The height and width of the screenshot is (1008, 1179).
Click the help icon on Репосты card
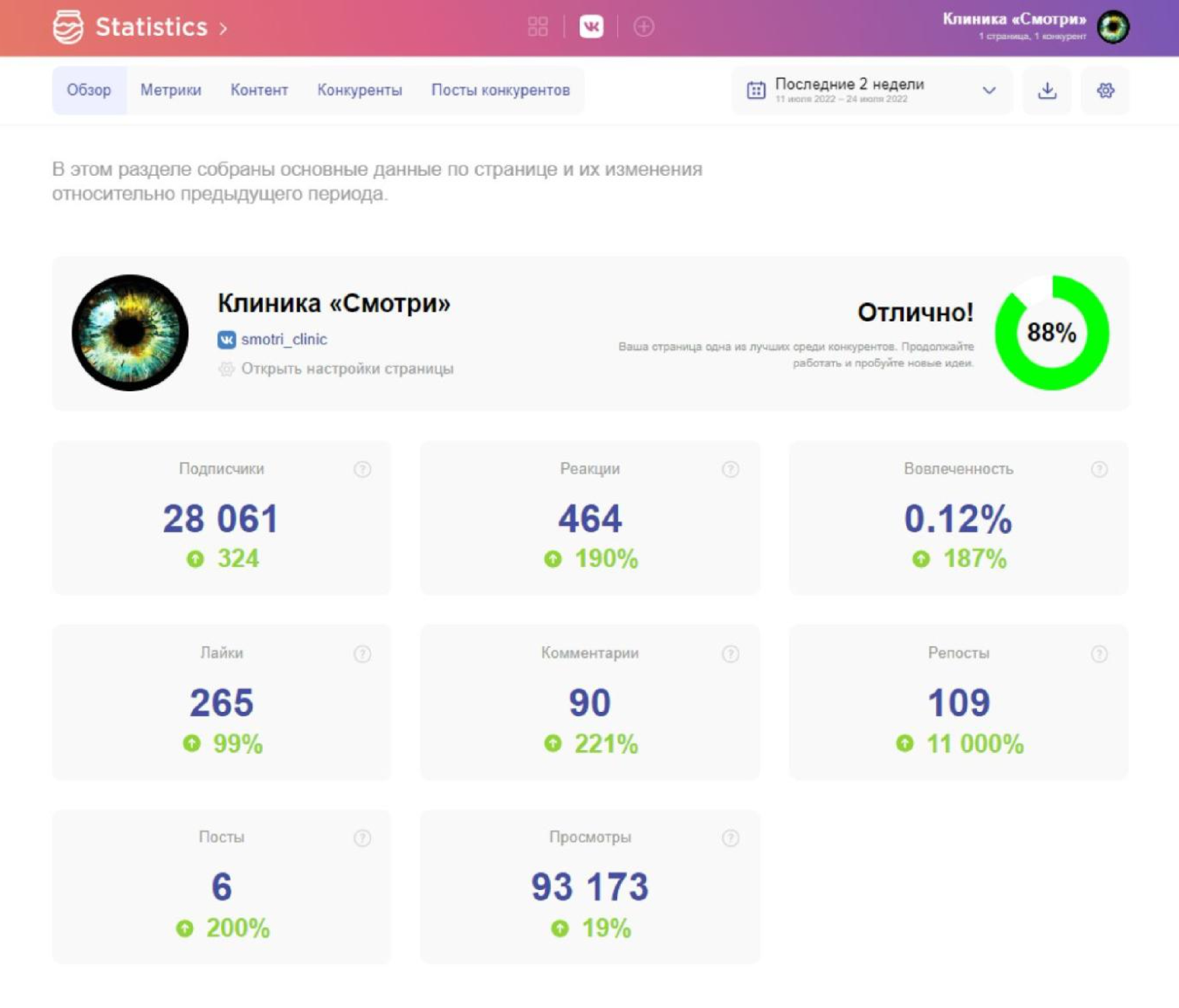click(1099, 654)
